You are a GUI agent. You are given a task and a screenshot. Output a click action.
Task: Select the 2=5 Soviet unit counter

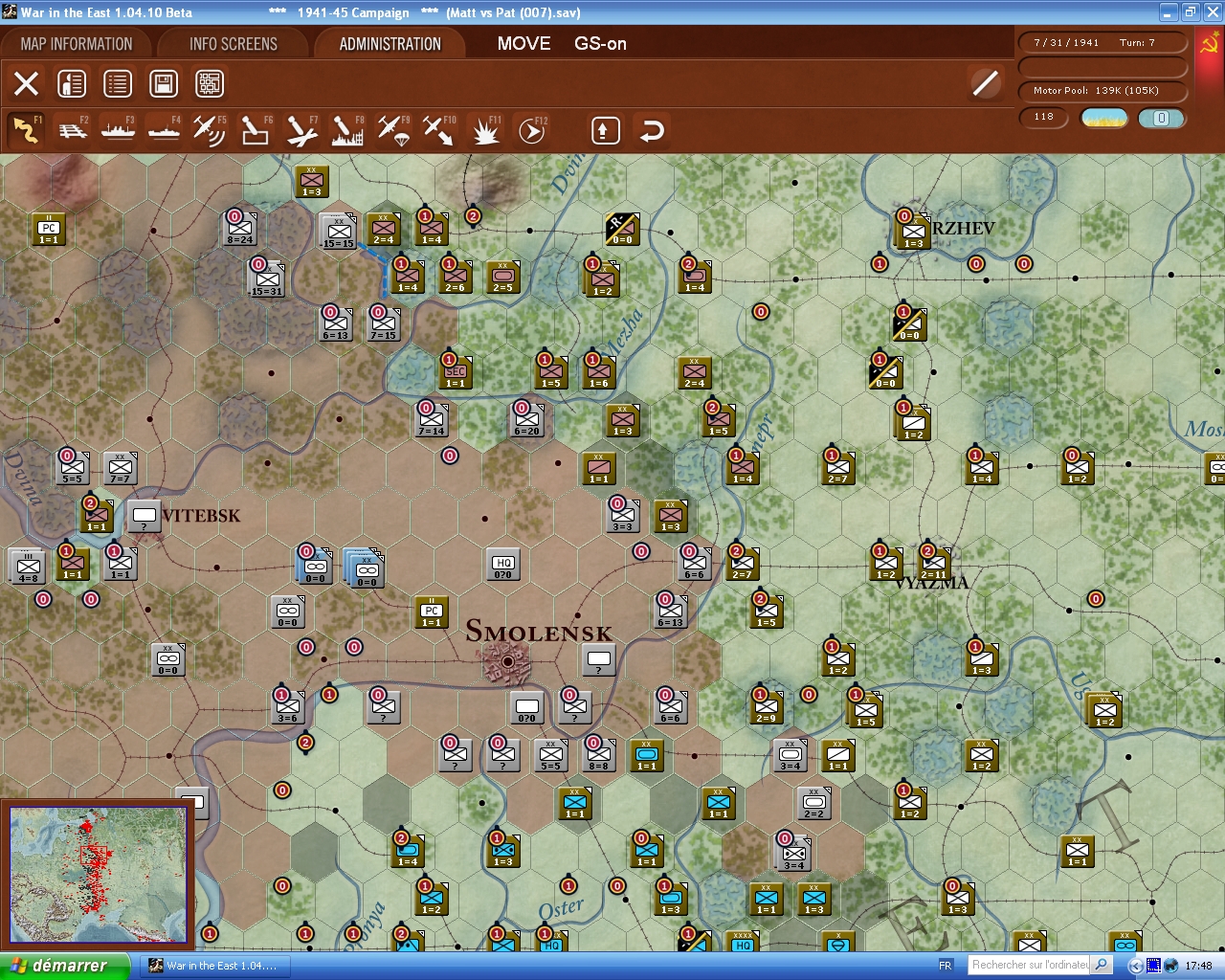(503, 277)
